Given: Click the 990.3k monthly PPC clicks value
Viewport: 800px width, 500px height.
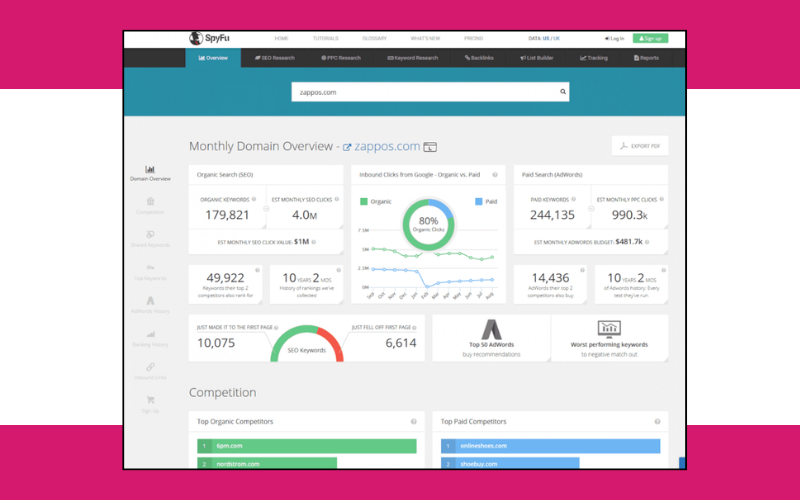Looking at the screenshot, I should (630, 215).
